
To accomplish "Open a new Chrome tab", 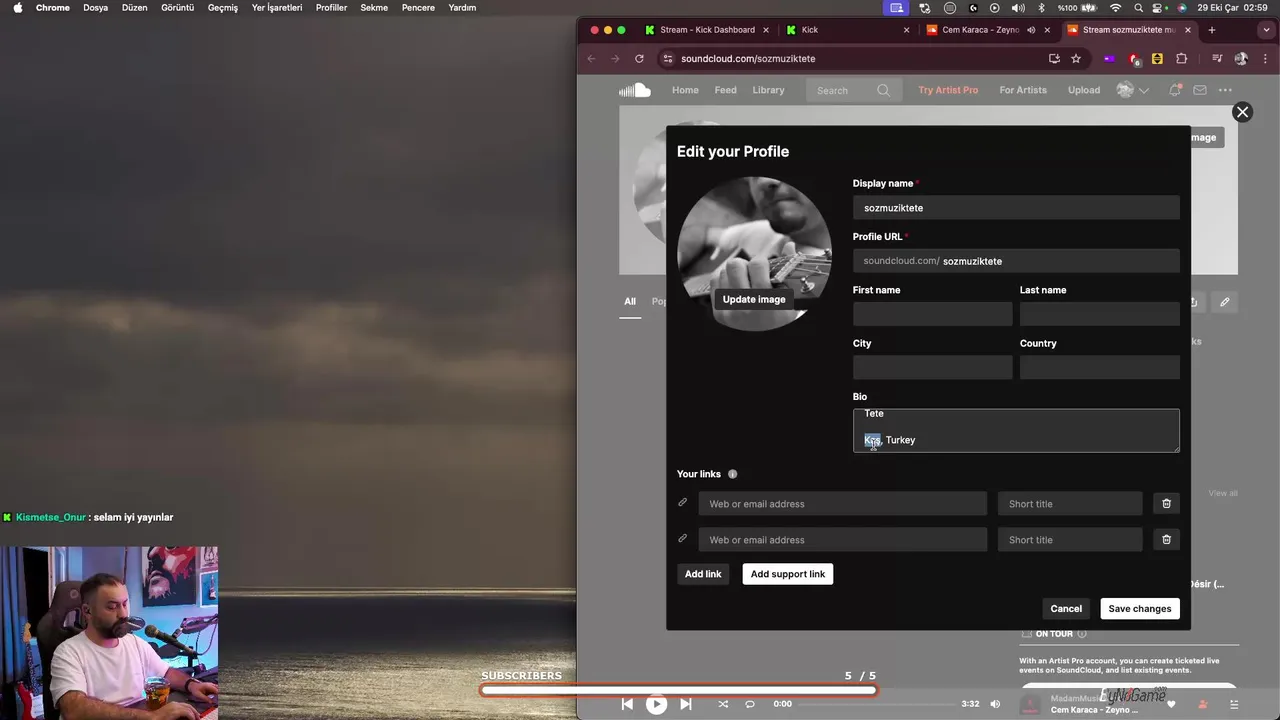I will point(1212,30).
